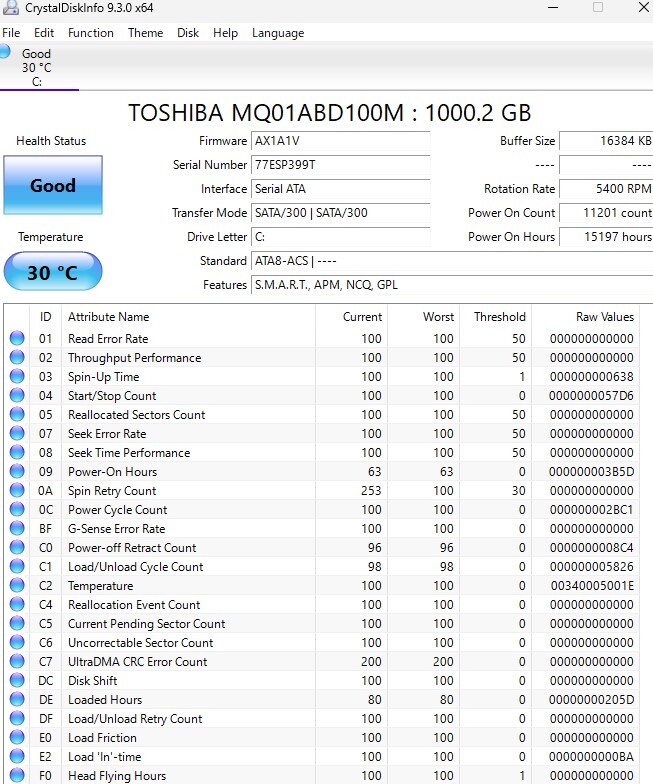Click the Current column header
This screenshot has width=653, height=784.
(362, 317)
